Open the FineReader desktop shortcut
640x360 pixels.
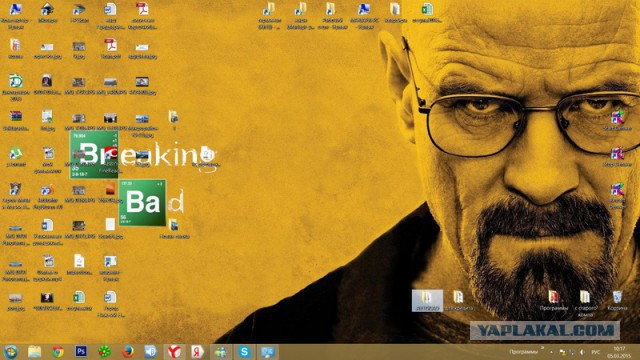click(x=110, y=160)
